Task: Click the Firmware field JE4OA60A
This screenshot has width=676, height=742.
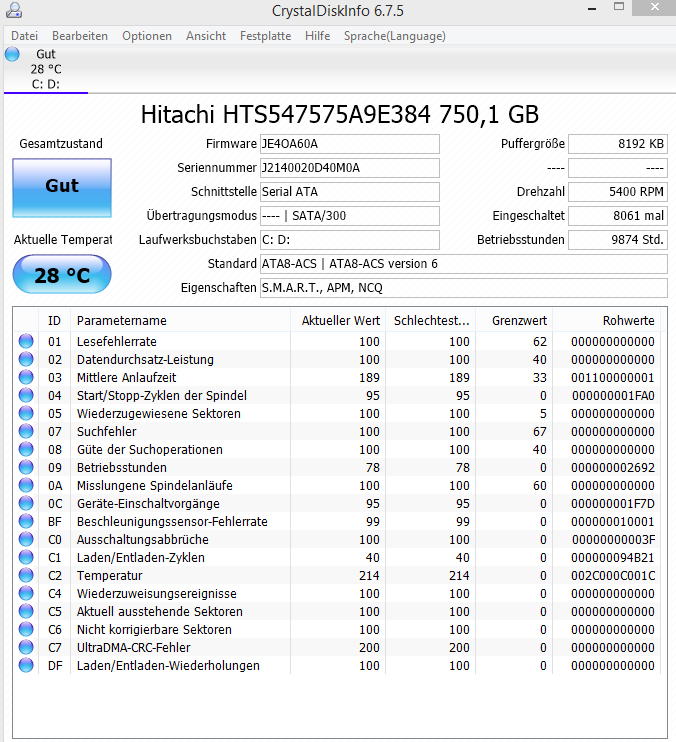Action: [x=350, y=144]
